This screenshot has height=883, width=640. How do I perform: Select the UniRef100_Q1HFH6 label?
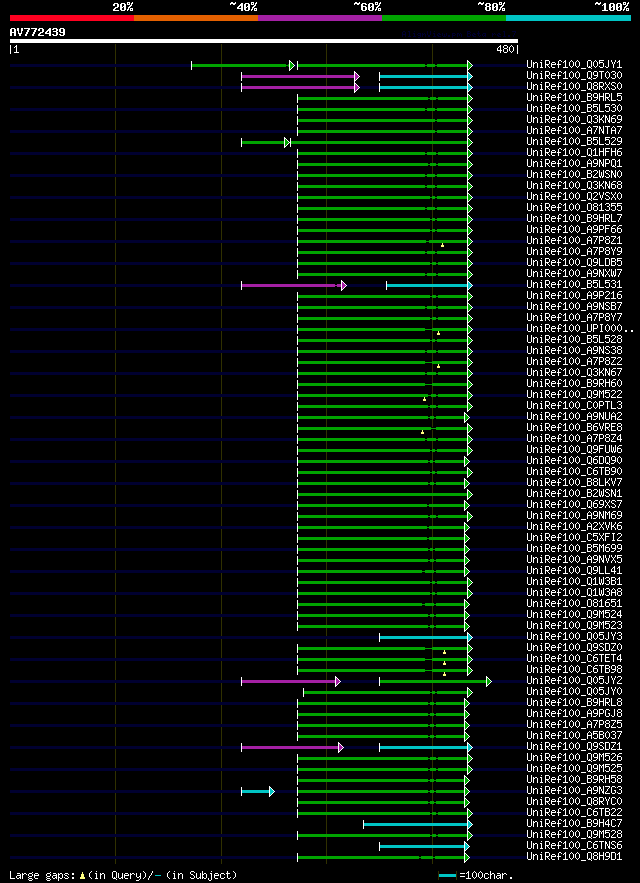574,153
